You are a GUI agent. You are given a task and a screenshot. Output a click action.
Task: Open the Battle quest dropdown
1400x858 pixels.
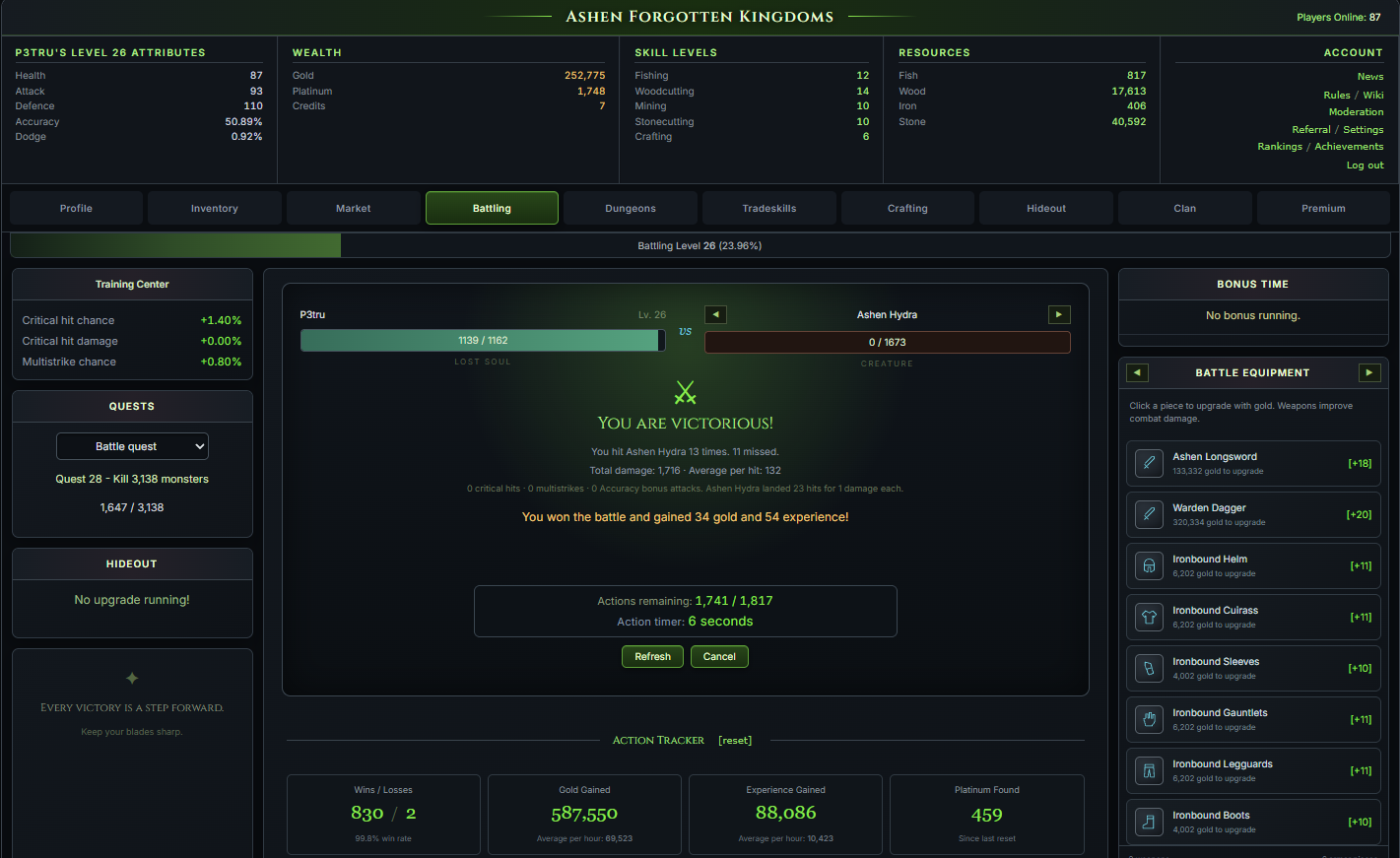click(132, 446)
